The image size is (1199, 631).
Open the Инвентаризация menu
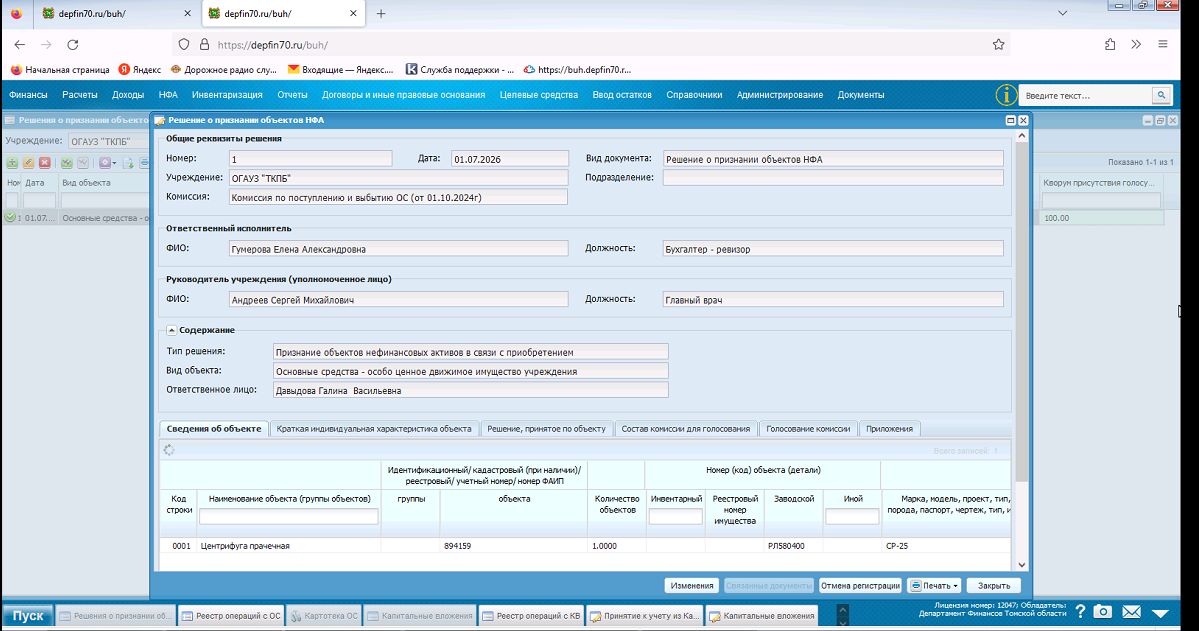coord(227,95)
